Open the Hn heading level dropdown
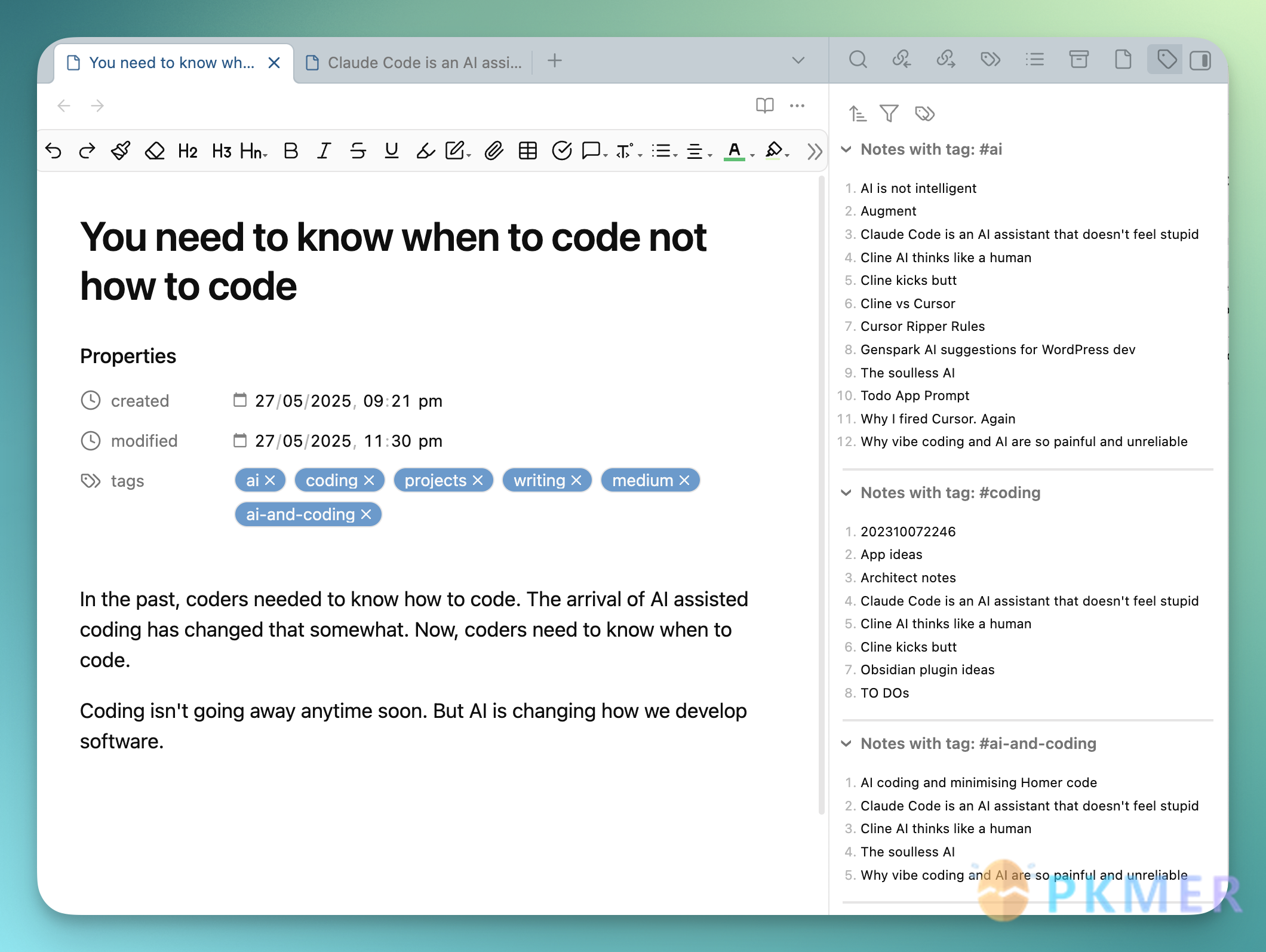Viewport: 1266px width, 952px height. (x=254, y=151)
